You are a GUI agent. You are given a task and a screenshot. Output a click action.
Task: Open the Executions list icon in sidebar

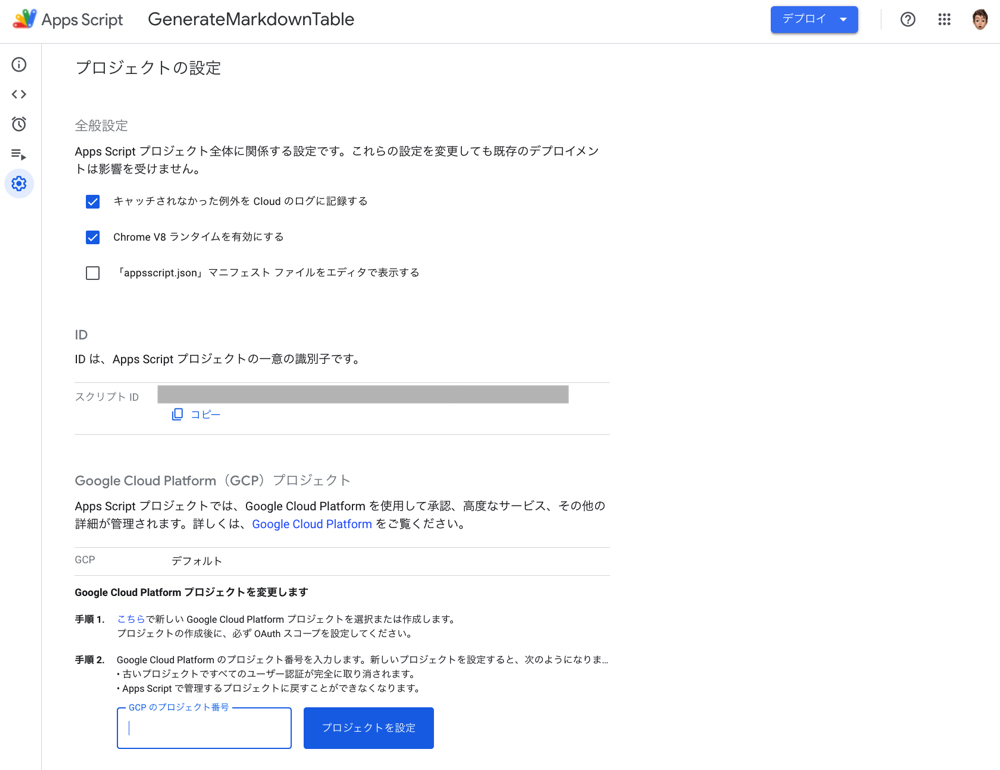click(19, 154)
